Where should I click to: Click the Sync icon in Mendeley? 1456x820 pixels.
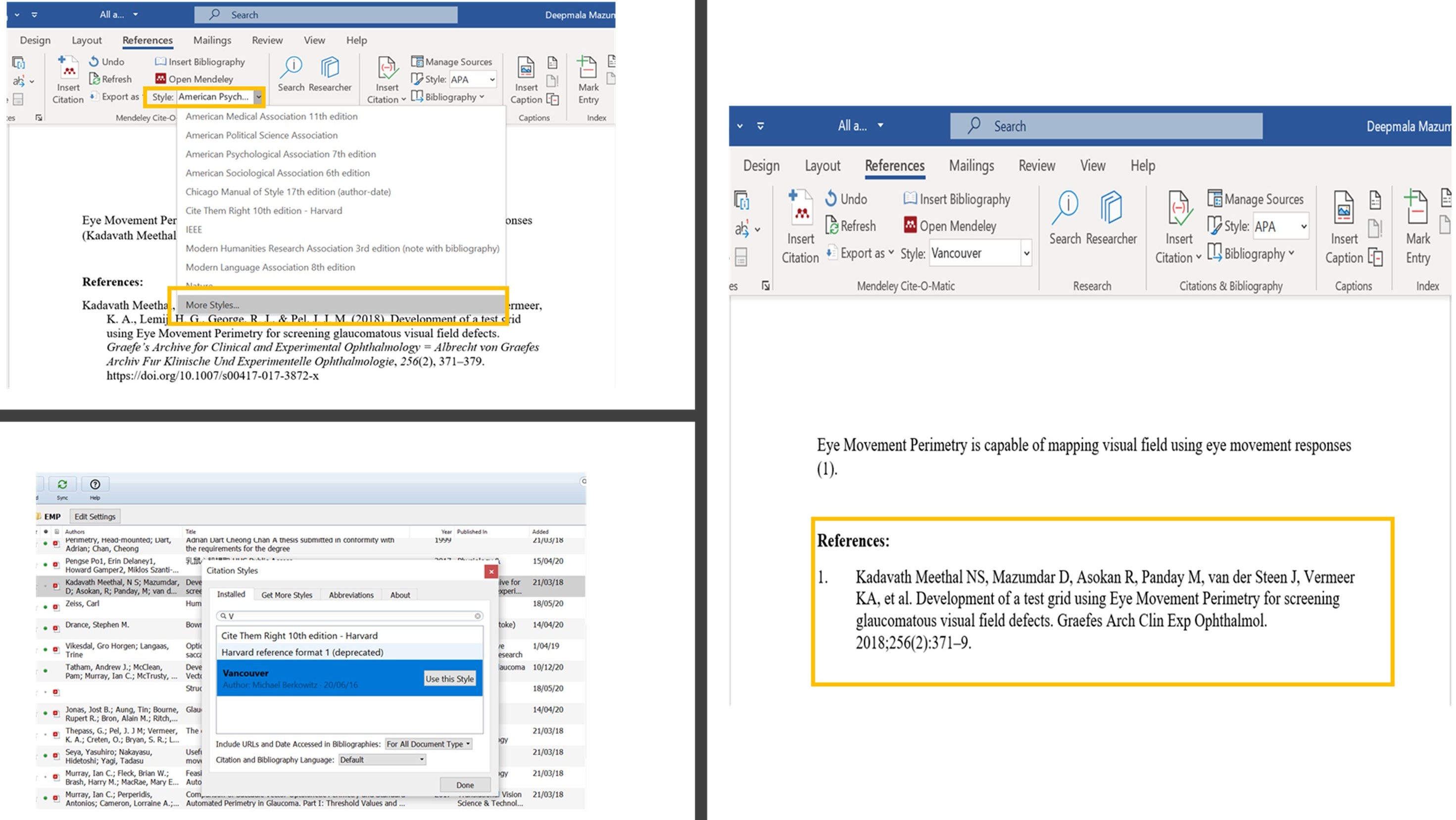[62, 484]
